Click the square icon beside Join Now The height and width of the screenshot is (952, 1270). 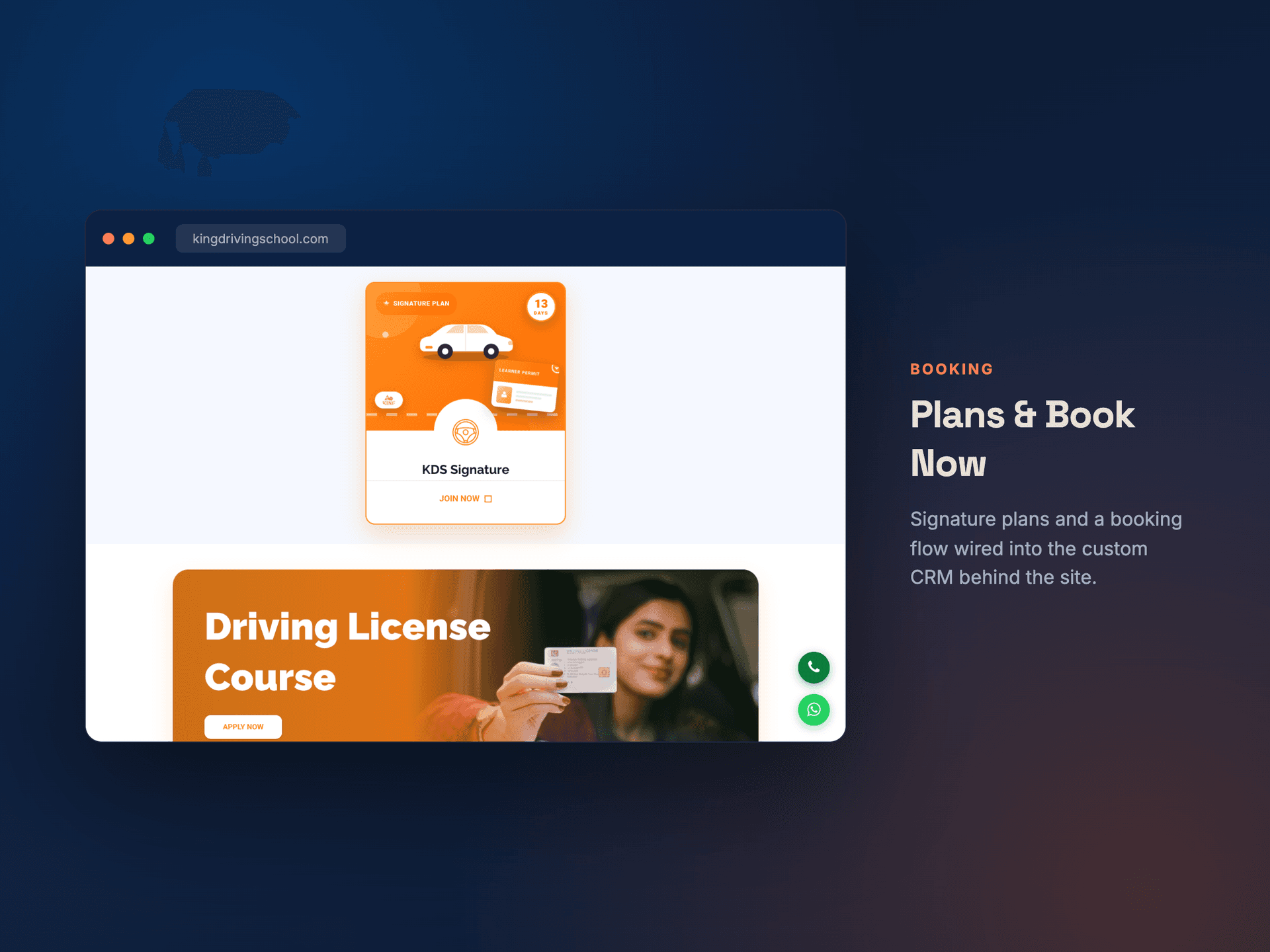coord(488,499)
